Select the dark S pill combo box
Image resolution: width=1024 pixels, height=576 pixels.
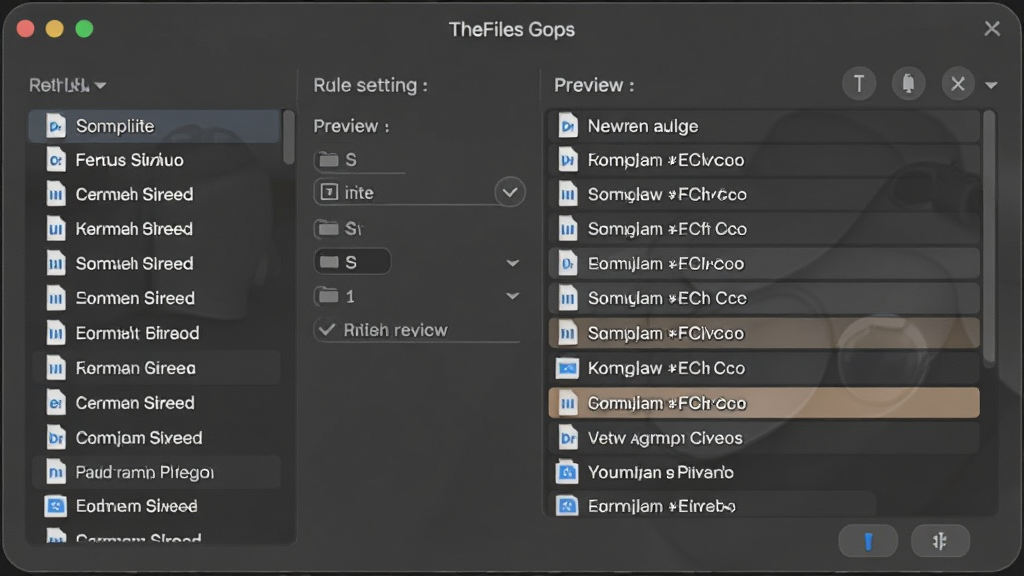[352, 262]
